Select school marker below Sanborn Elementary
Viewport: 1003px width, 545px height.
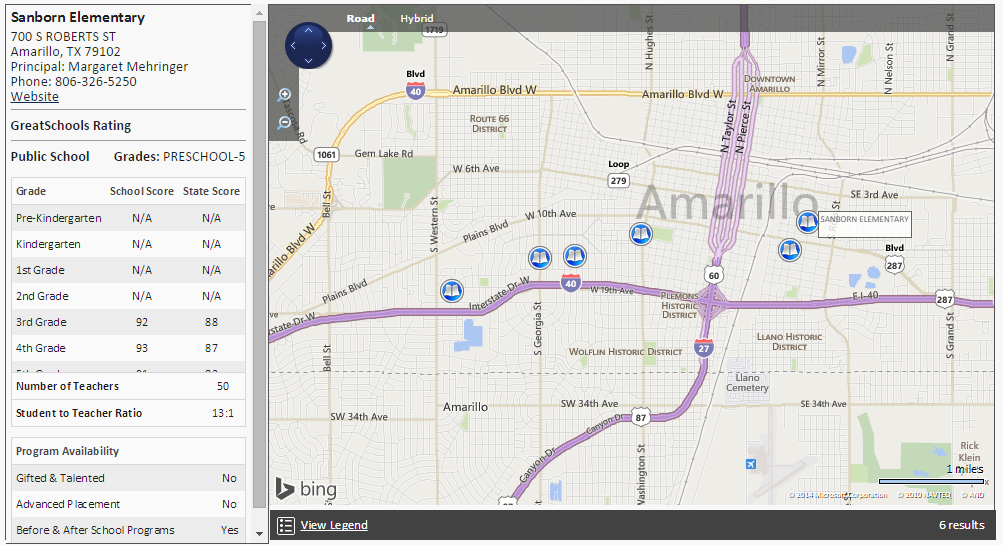[x=790, y=249]
